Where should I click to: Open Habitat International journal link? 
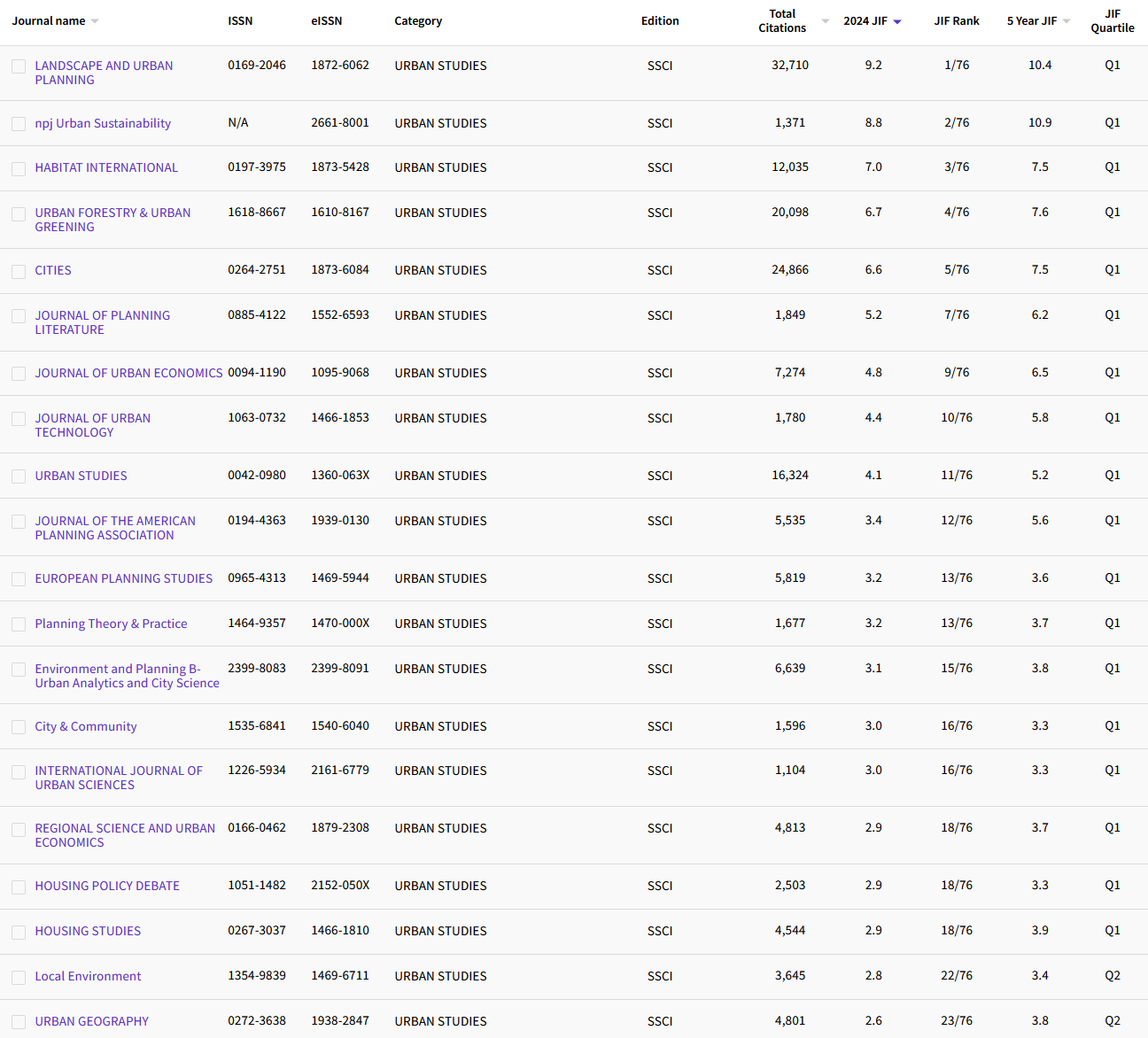pos(106,167)
